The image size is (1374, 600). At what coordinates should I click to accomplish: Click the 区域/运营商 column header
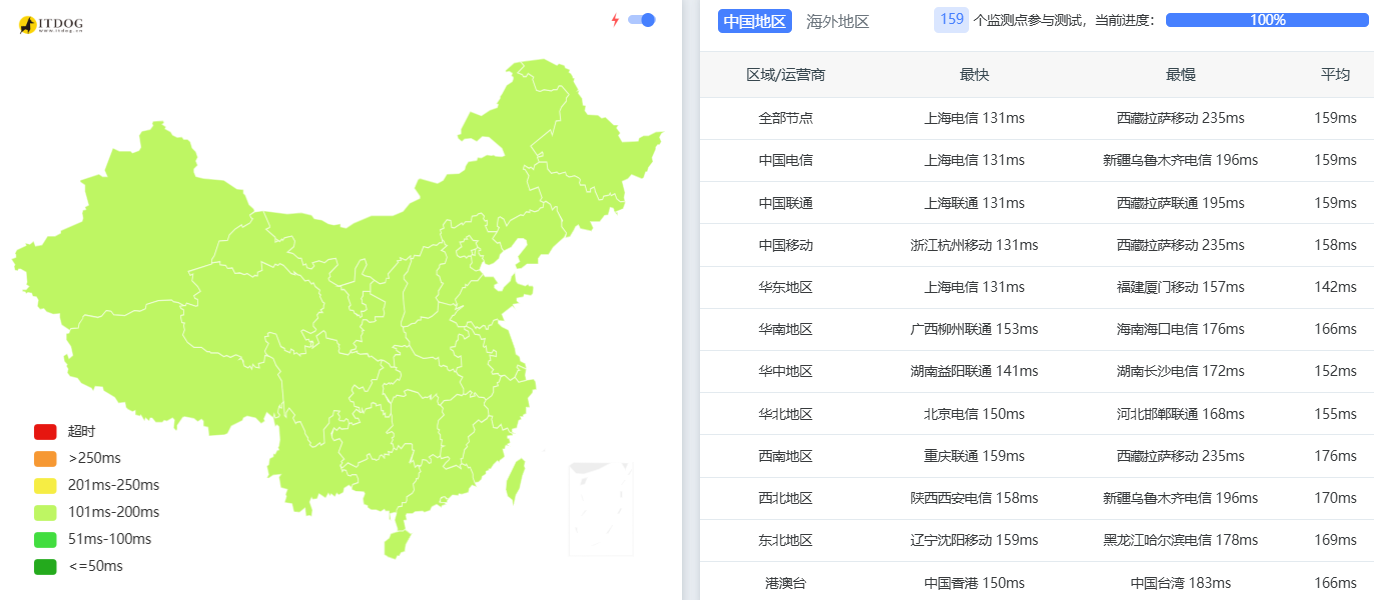[x=786, y=75]
